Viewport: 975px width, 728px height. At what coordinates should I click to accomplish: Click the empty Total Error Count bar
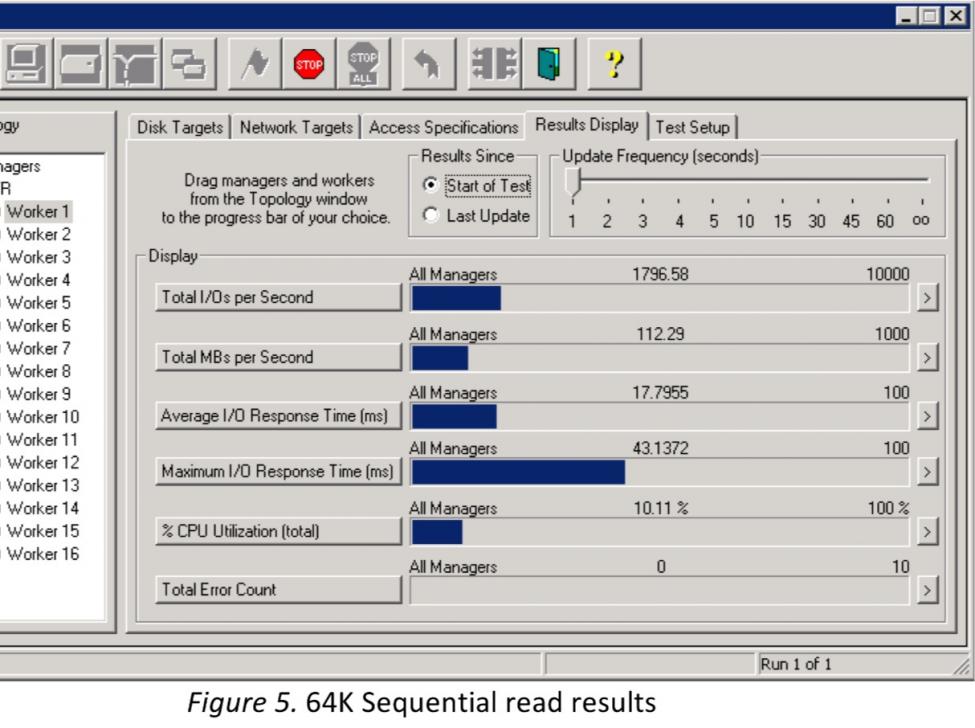pyautogui.click(x=660, y=590)
